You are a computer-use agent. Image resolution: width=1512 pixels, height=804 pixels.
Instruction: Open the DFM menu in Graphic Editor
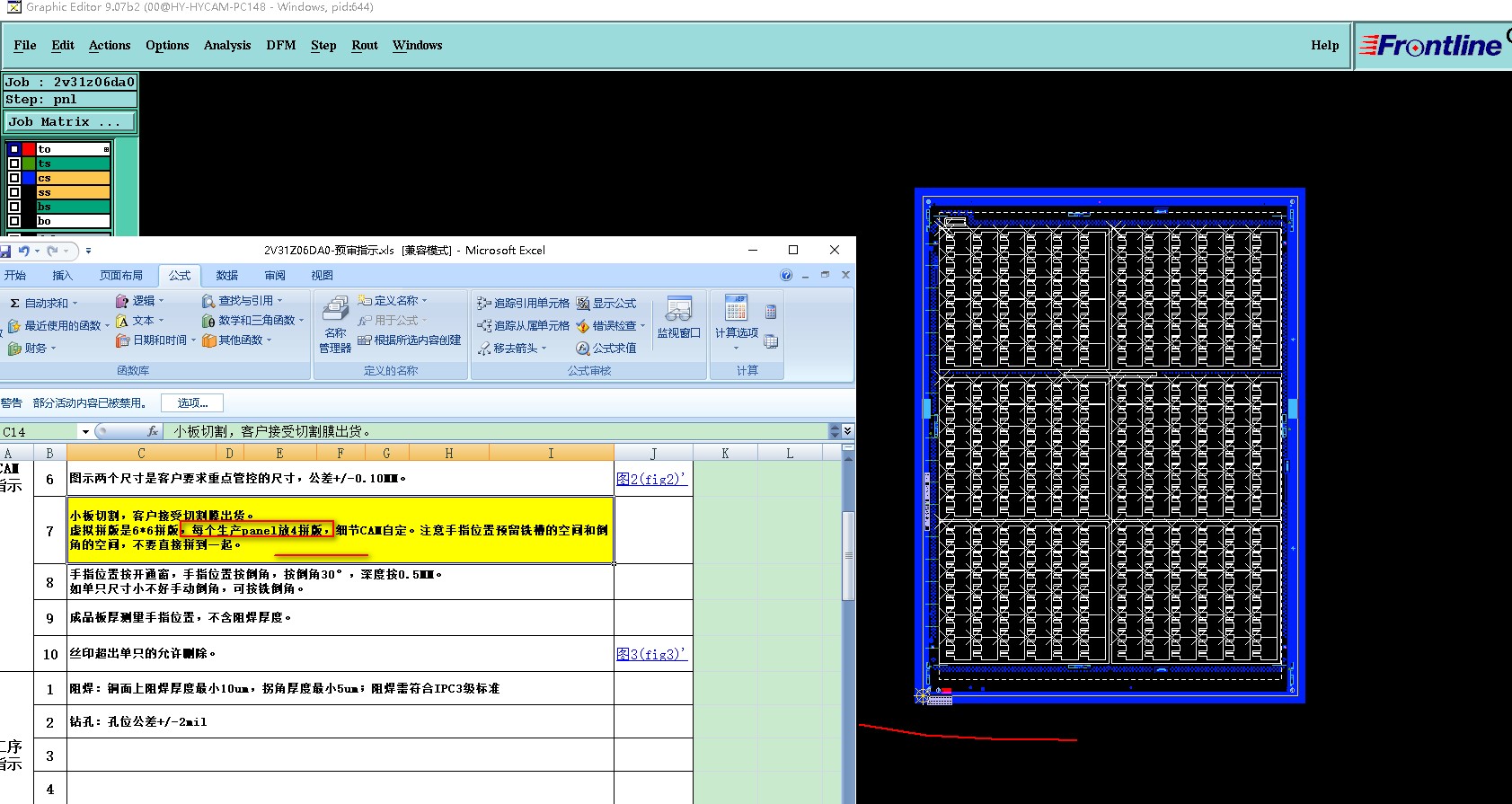point(281,45)
